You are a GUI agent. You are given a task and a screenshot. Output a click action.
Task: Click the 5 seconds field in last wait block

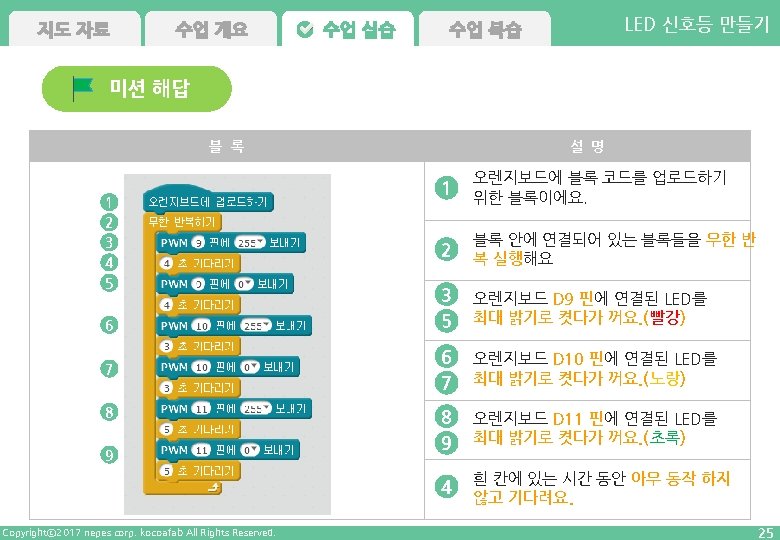coord(167,470)
